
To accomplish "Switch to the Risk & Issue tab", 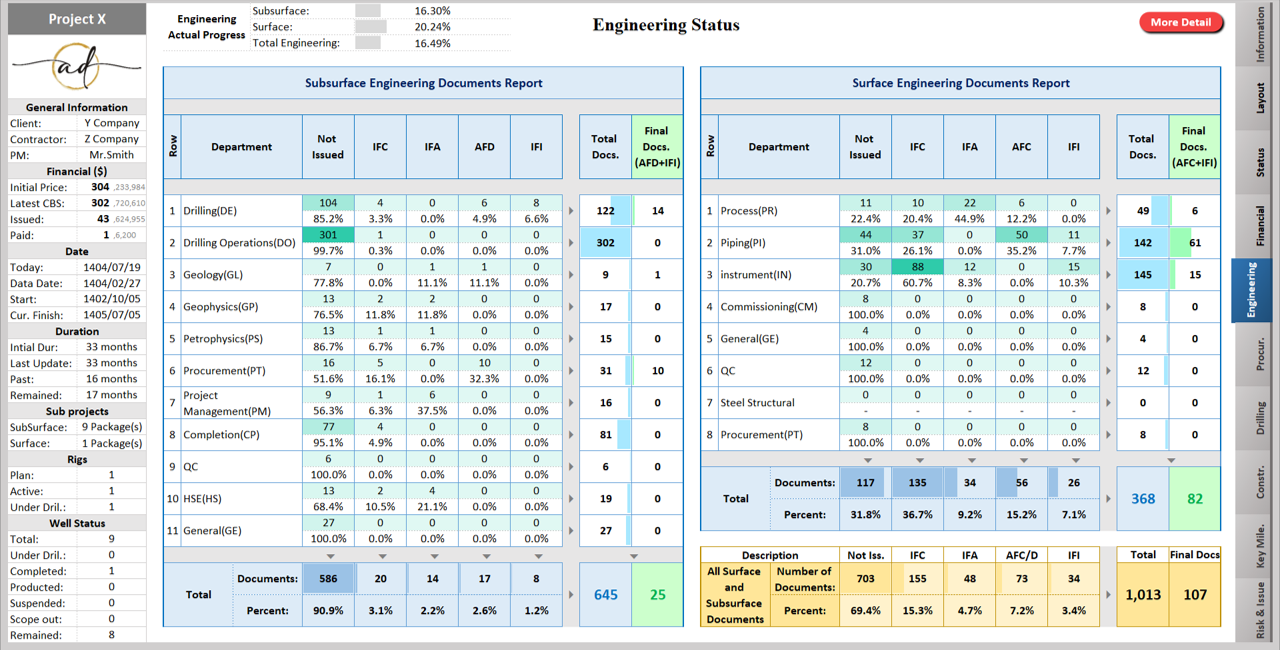I will 1260,610.
